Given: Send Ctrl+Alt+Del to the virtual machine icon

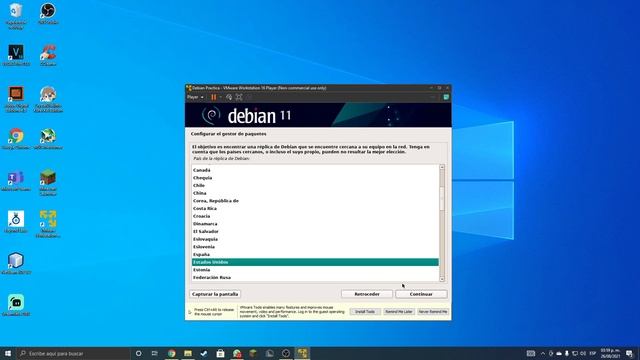Looking at the screenshot, I should coord(229,97).
